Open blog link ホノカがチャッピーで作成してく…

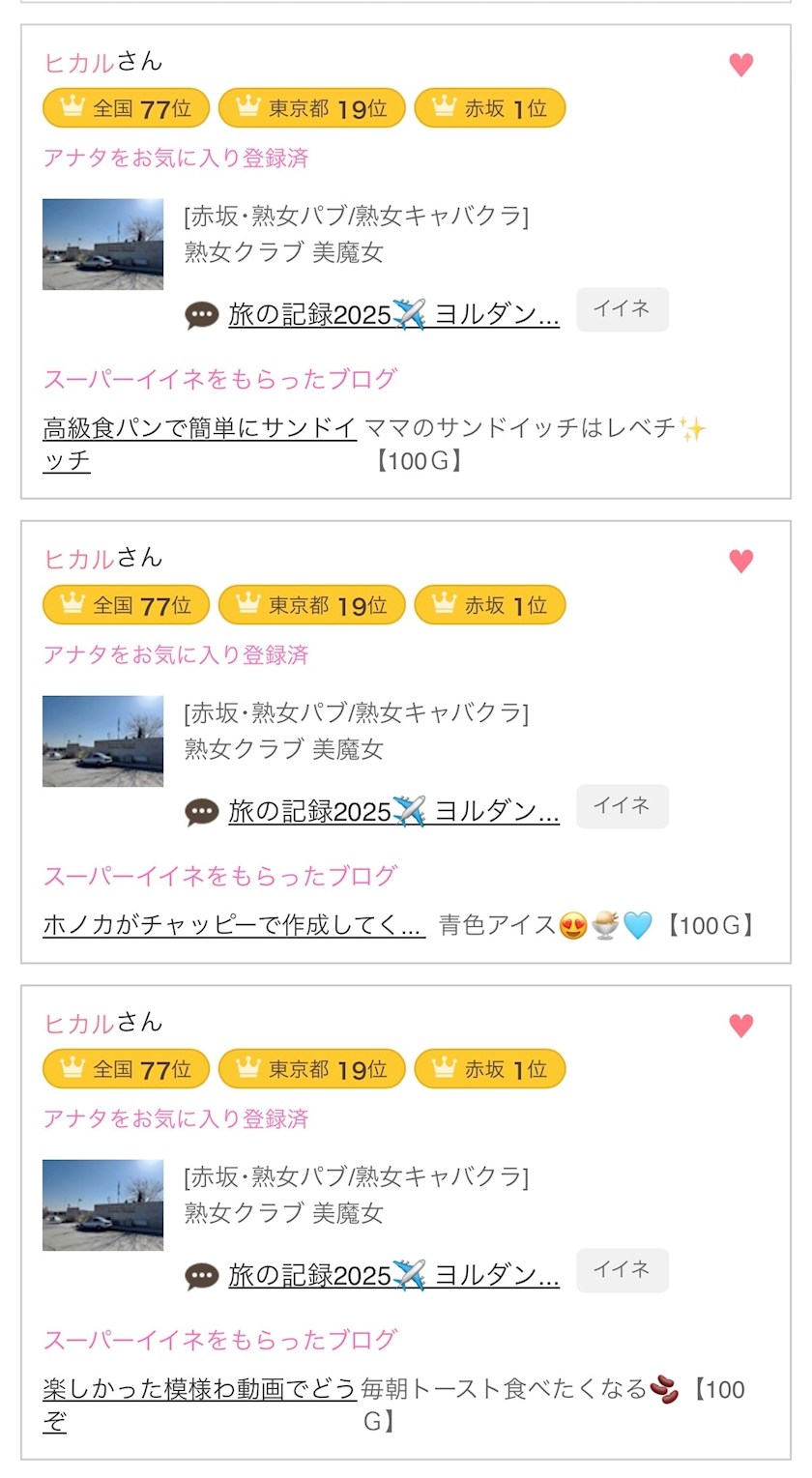click(x=233, y=925)
